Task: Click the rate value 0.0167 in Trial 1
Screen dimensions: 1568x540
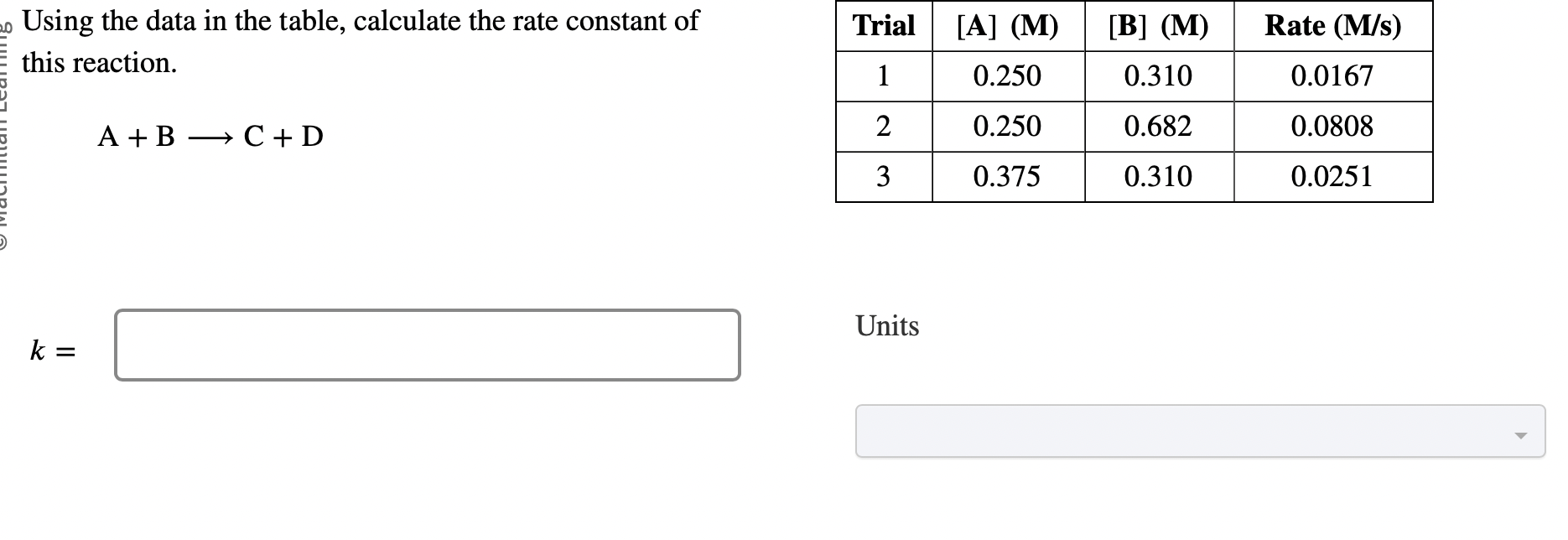Action: pos(1332,76)
